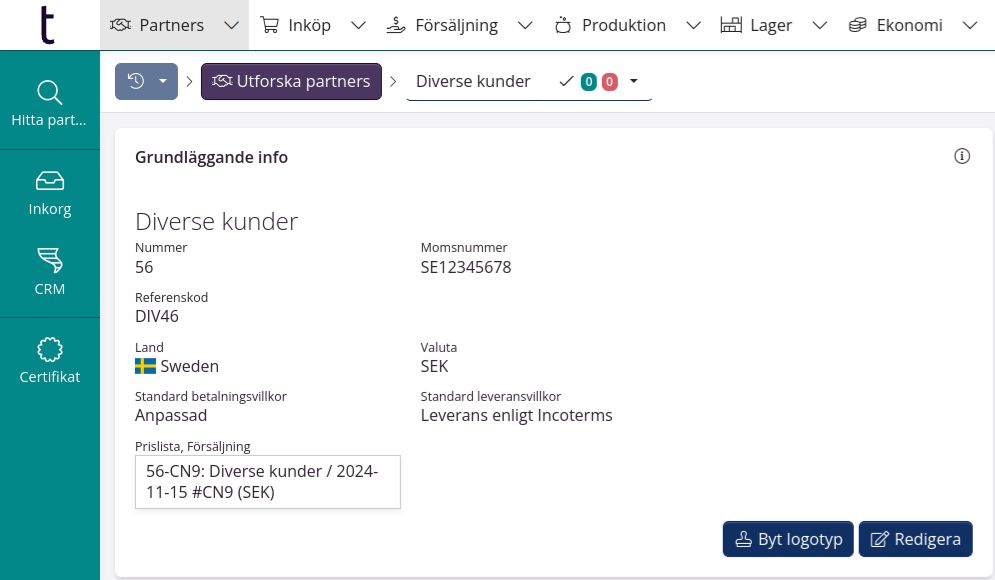This screenshot has width=995, height=580.
Task: Open the Försäljning menu
Action: [x=455, y=24]
